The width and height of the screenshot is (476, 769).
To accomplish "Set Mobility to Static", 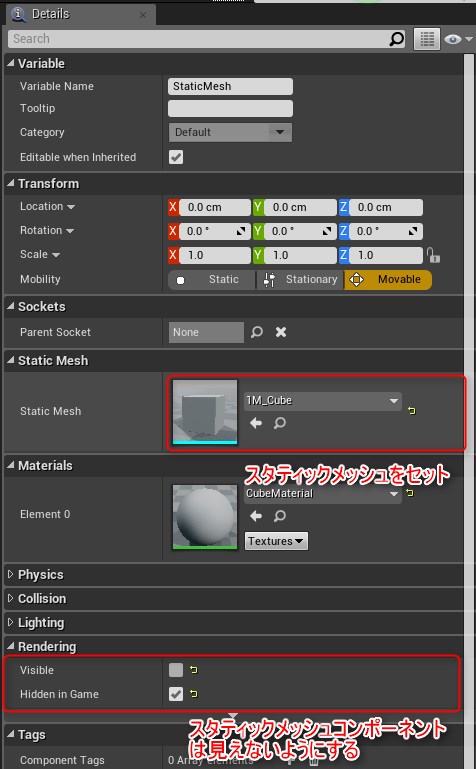I will [x=212, y=280].
